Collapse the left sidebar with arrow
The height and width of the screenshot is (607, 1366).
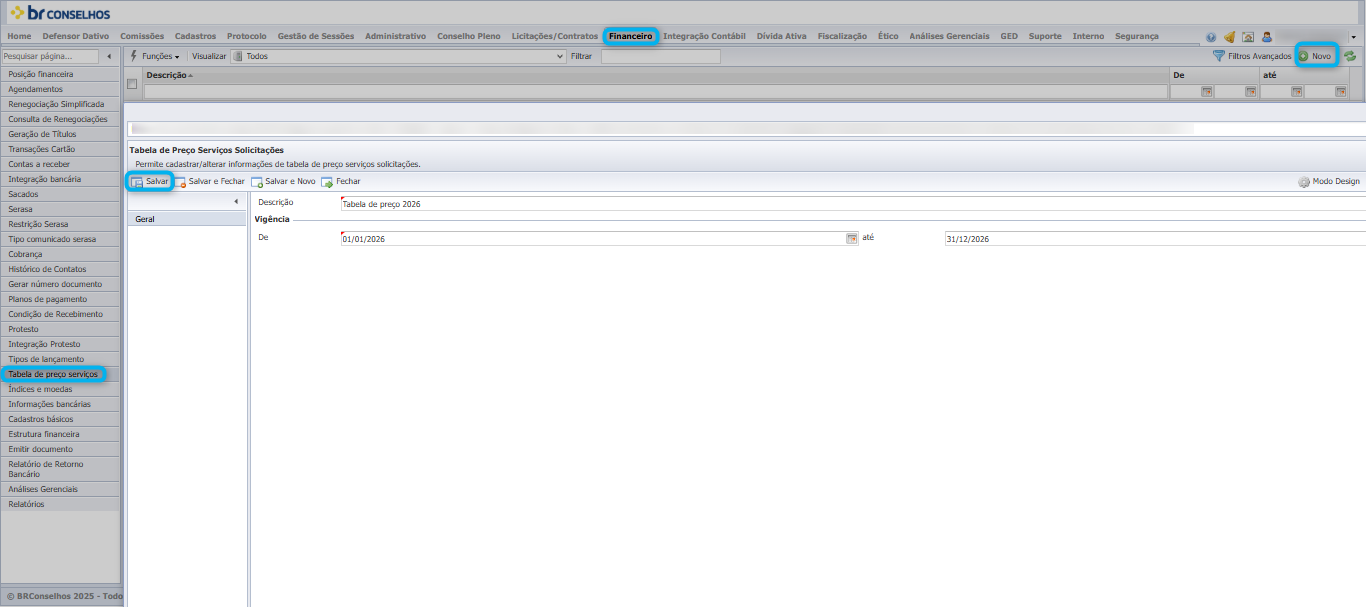click(x=109, y=57)
